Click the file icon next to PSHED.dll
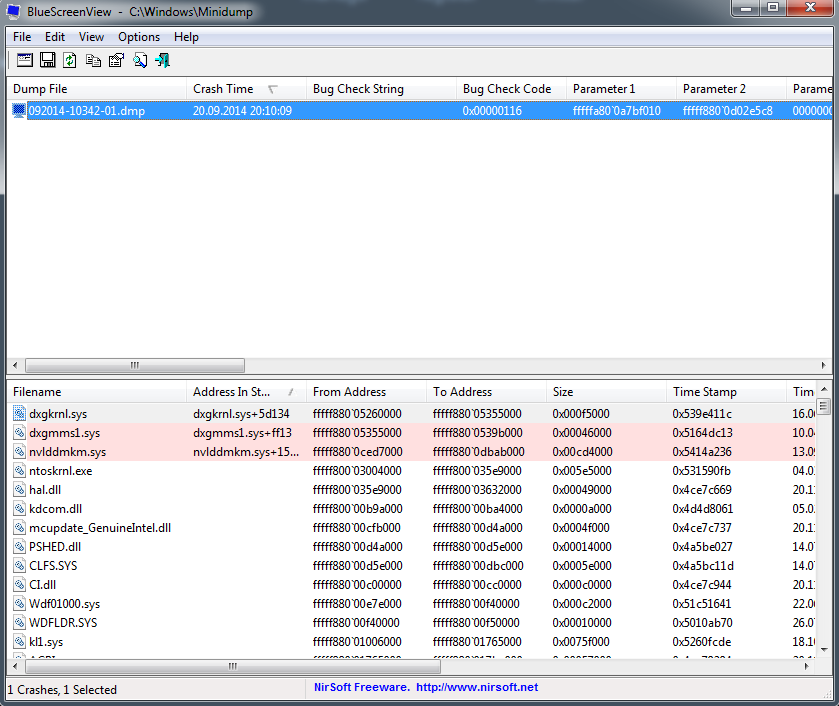The width and height of the screenshot is (839, 706). (20, 546)
